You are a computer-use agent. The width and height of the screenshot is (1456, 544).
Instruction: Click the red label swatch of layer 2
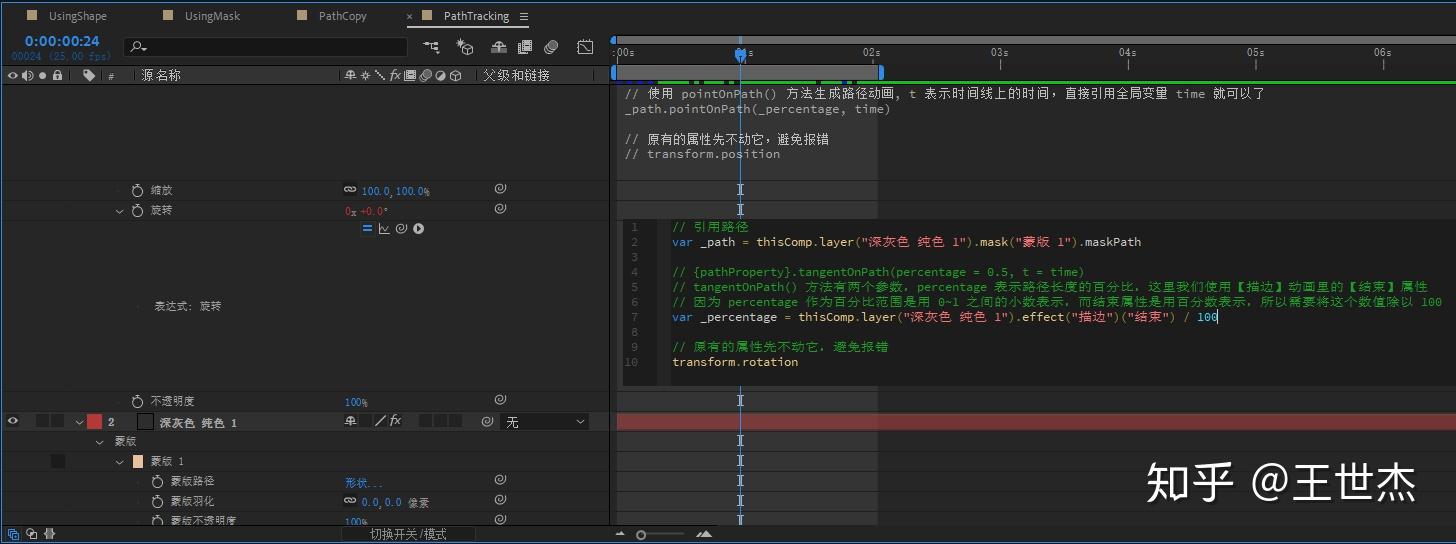tap(94, 422)
